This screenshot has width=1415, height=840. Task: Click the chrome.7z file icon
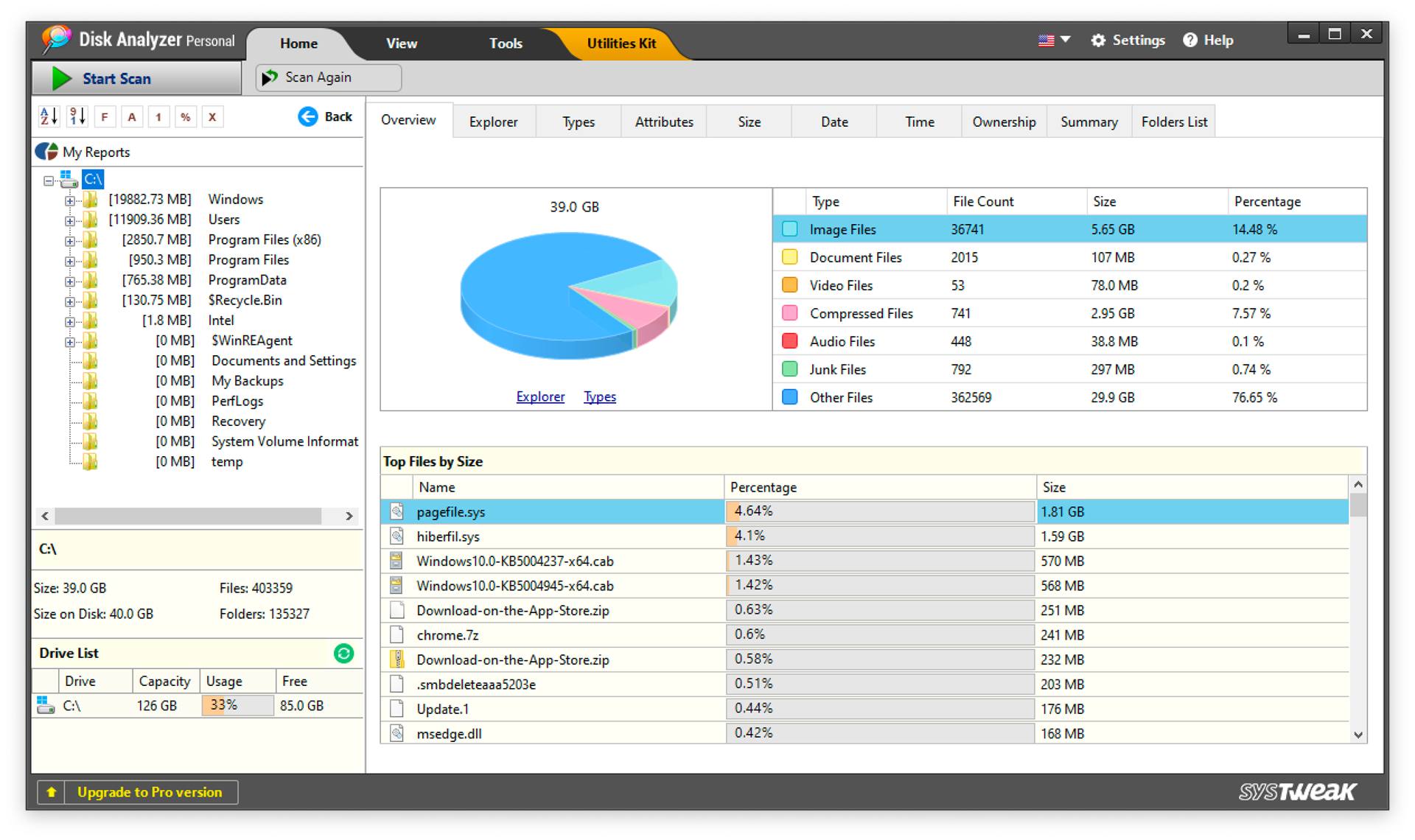tap(396, 635)
